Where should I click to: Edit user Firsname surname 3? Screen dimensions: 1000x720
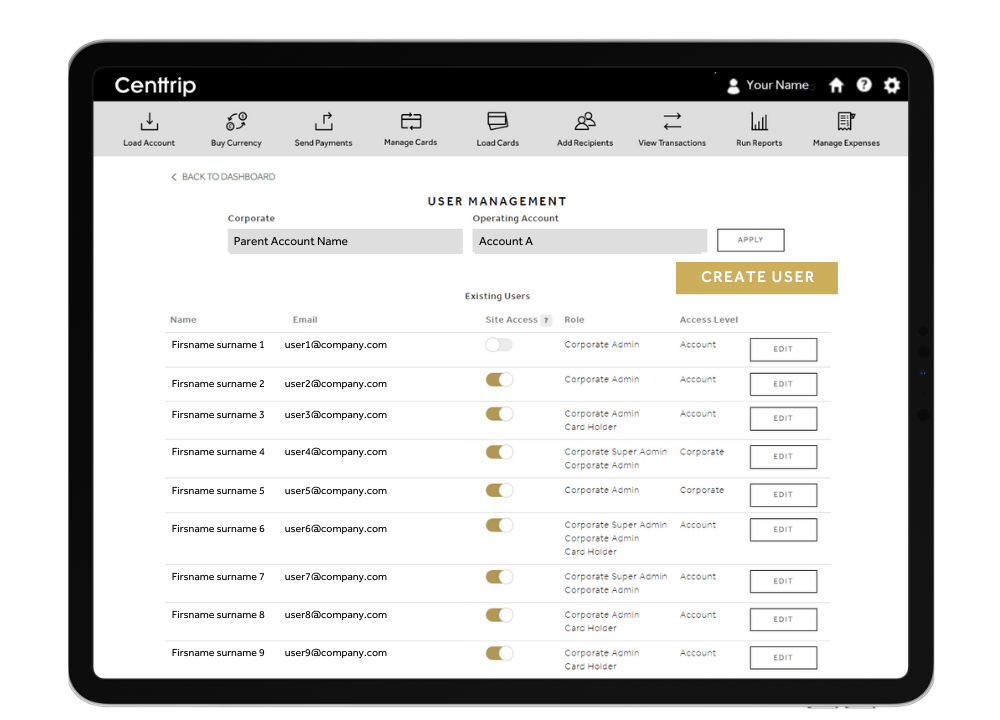point(783,419)
